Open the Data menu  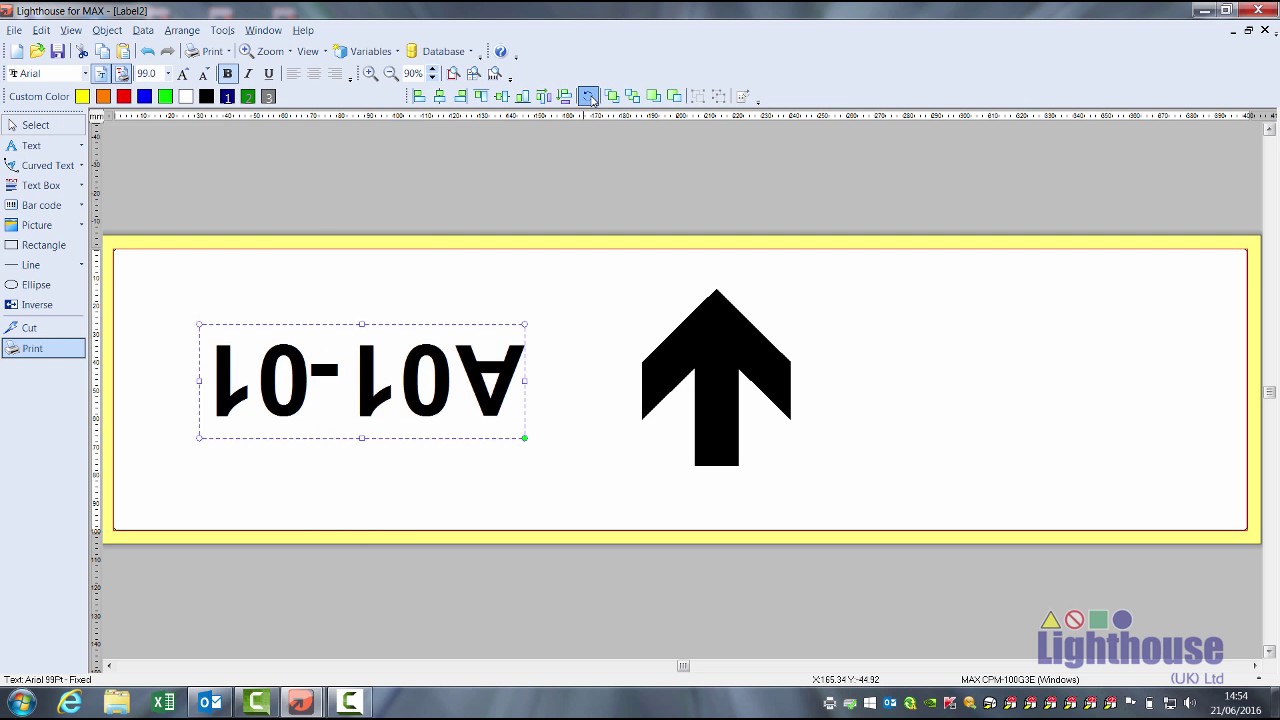[143, 30]
